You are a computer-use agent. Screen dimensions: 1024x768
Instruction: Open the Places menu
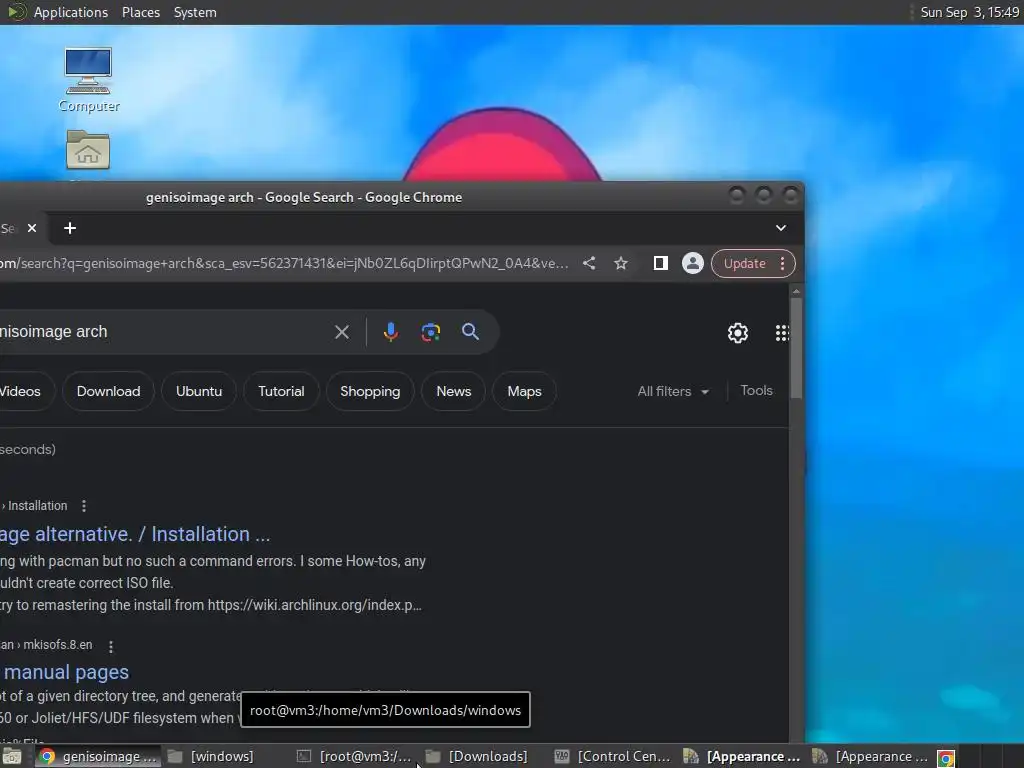pyautogui.click(x=141, y=12)
